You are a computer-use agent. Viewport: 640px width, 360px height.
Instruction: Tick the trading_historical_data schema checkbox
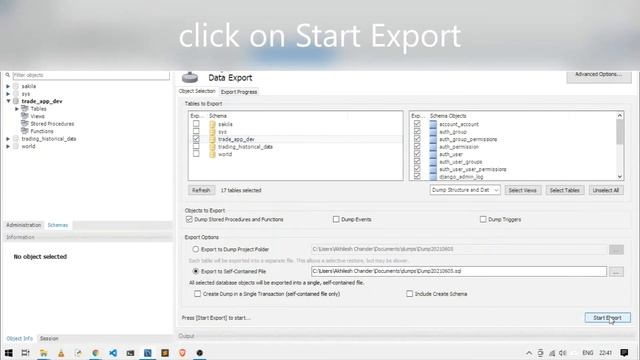(x=196, y=146)
